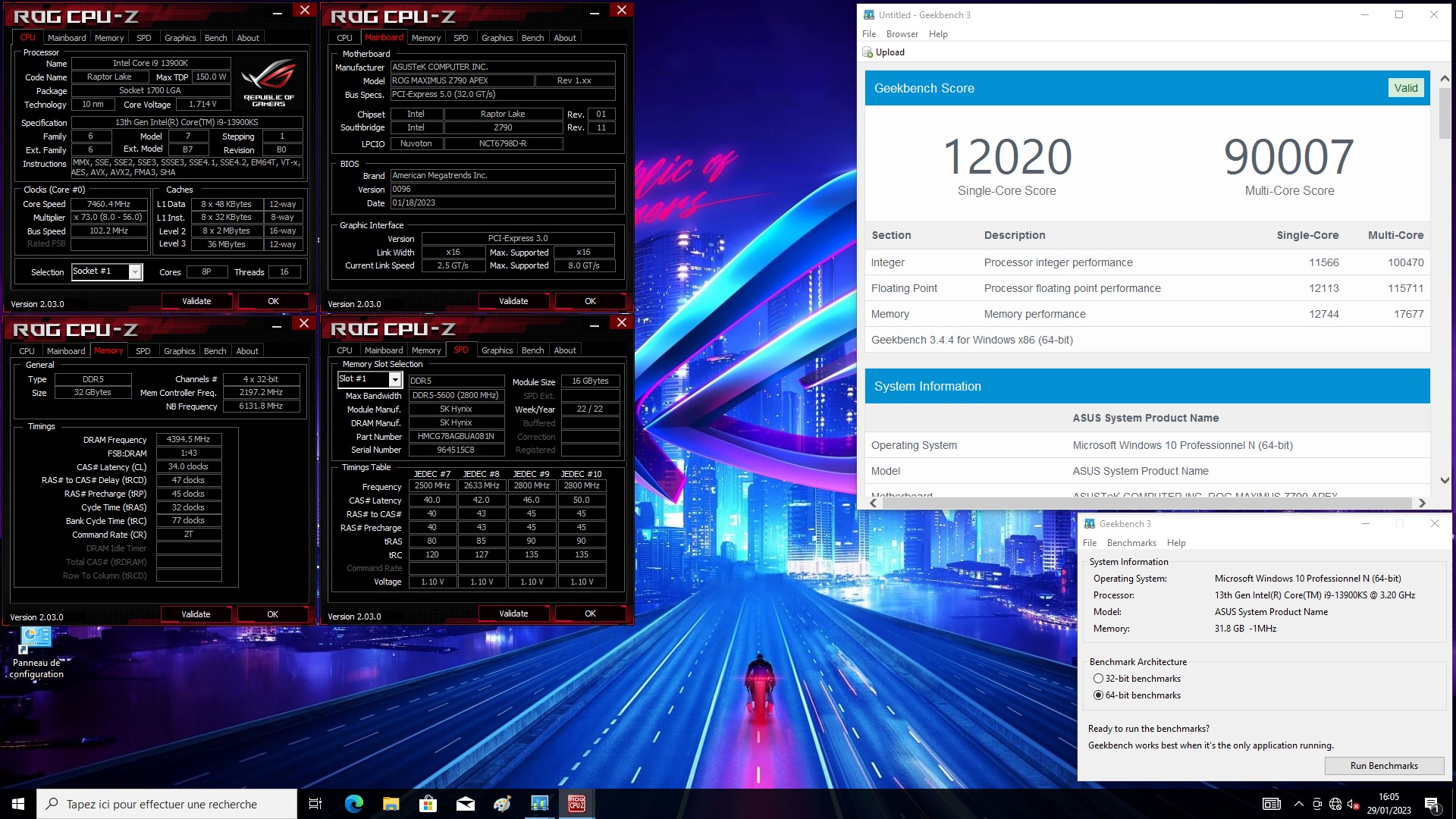Click Validate in motherboard CPU-Z window
The width and height of the screenshot is (1456, 819).
[513, 301]
